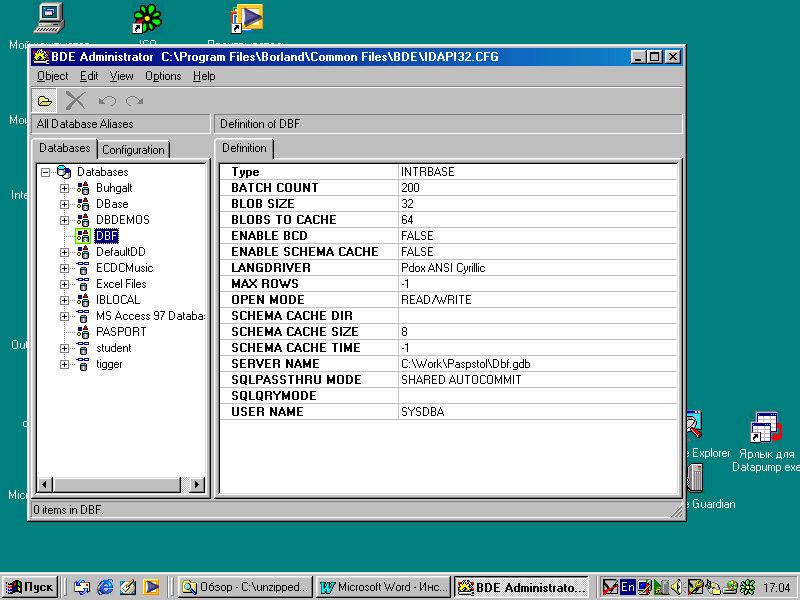This screenshot has width=800, height=600.
Task: Expand the IBLOCAL alias node
Action: pos(64,301)
